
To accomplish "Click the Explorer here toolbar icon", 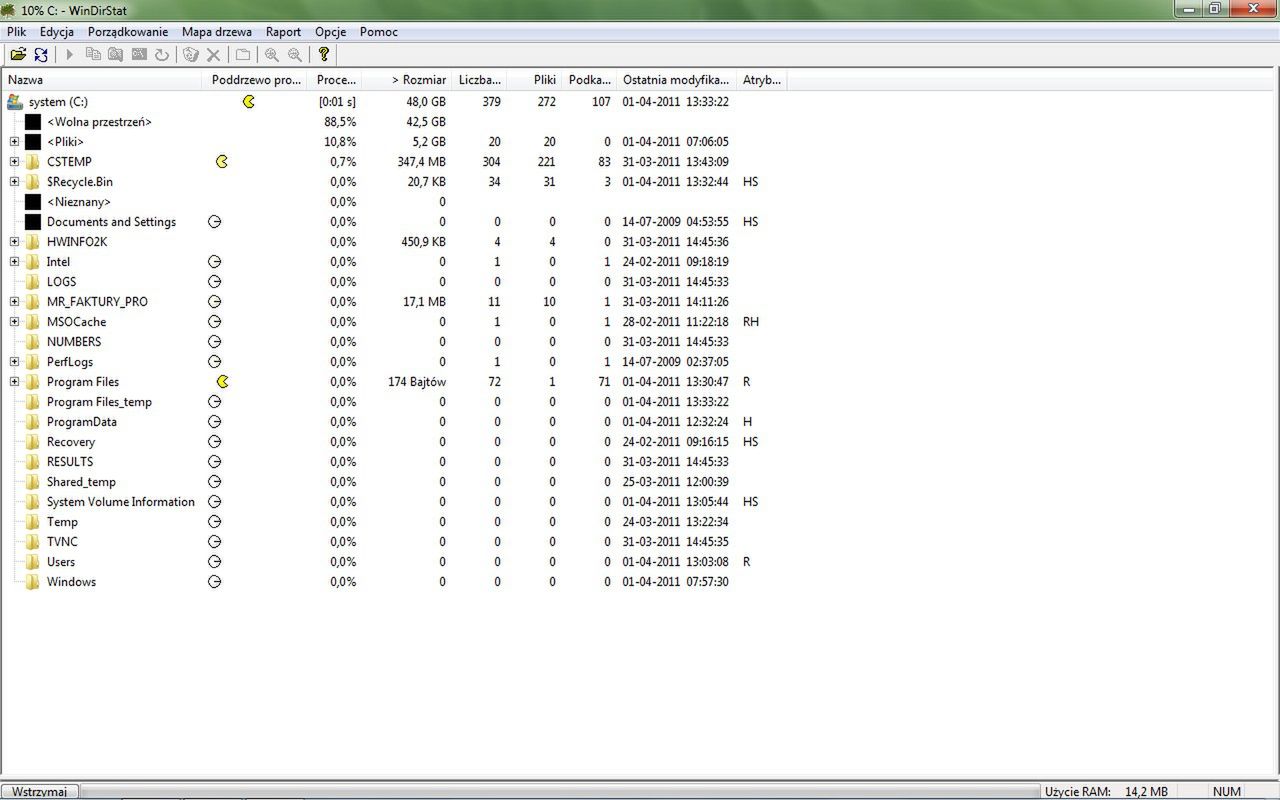I will tap(116, 55).
